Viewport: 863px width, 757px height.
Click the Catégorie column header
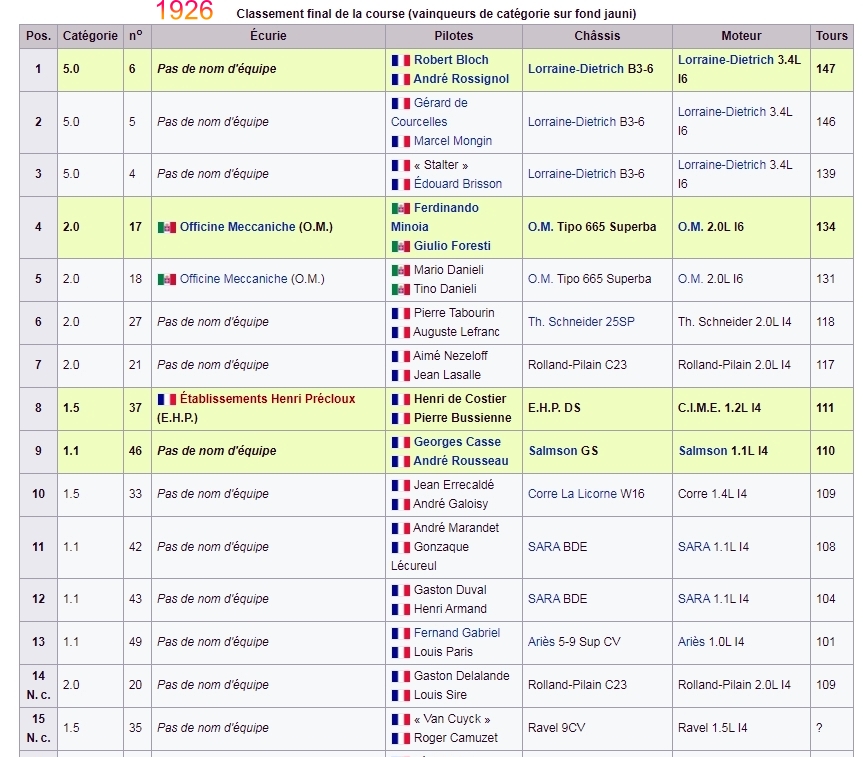coord(90,36)
